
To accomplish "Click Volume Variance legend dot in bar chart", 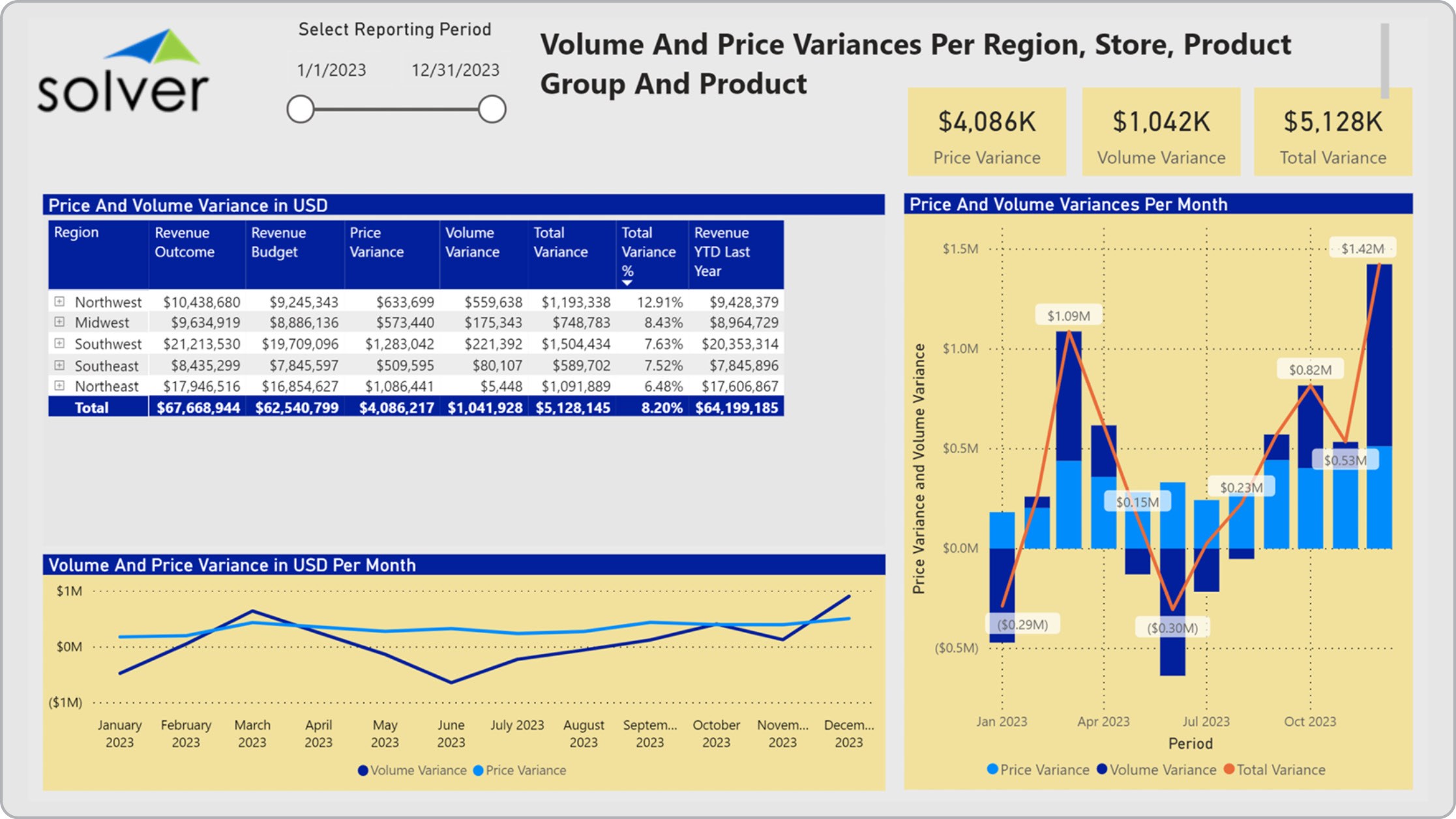I will pos(1102,769).
